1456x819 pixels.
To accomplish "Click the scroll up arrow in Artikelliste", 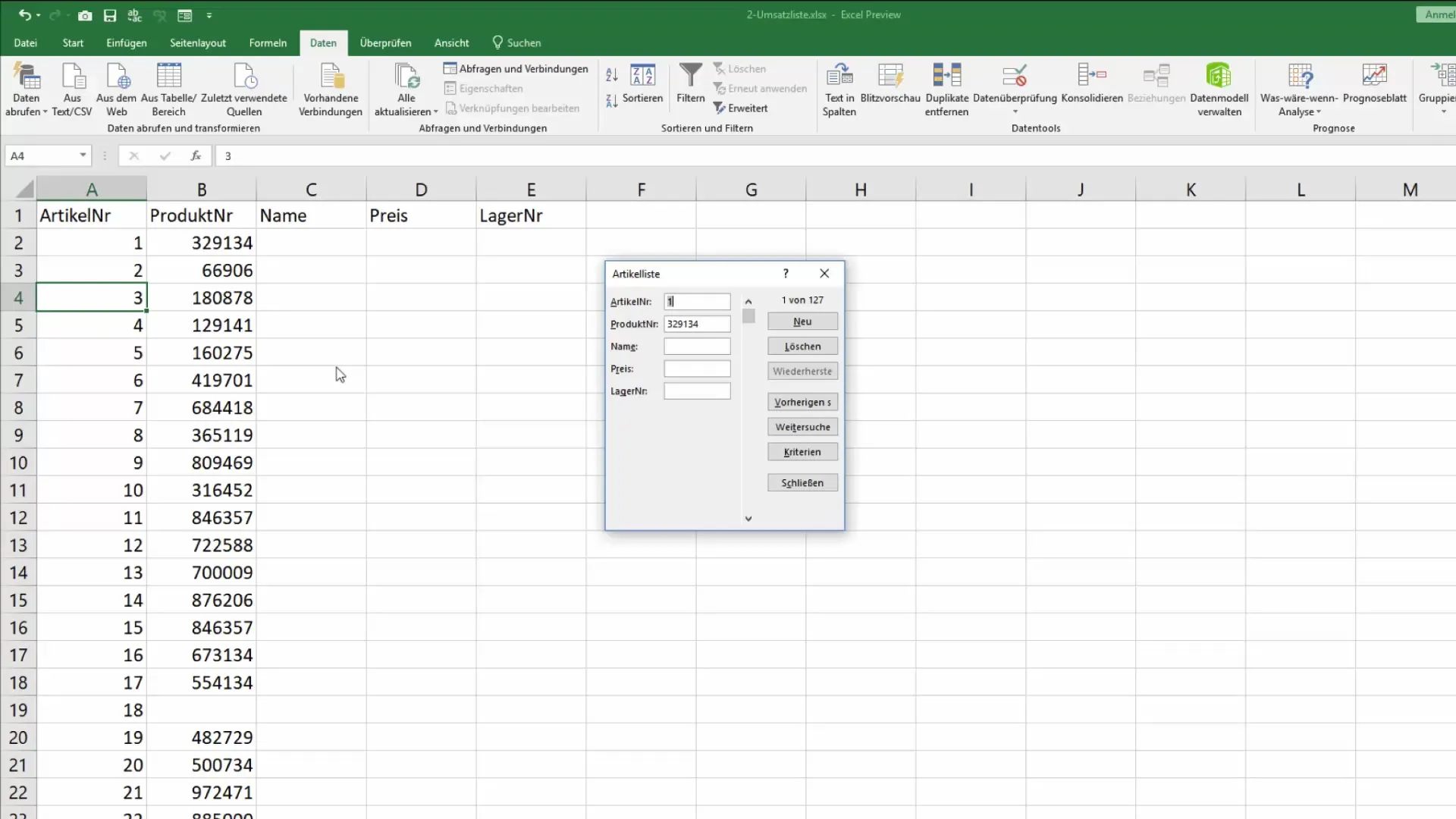I will pyautogui.click(x=748, y=301).
